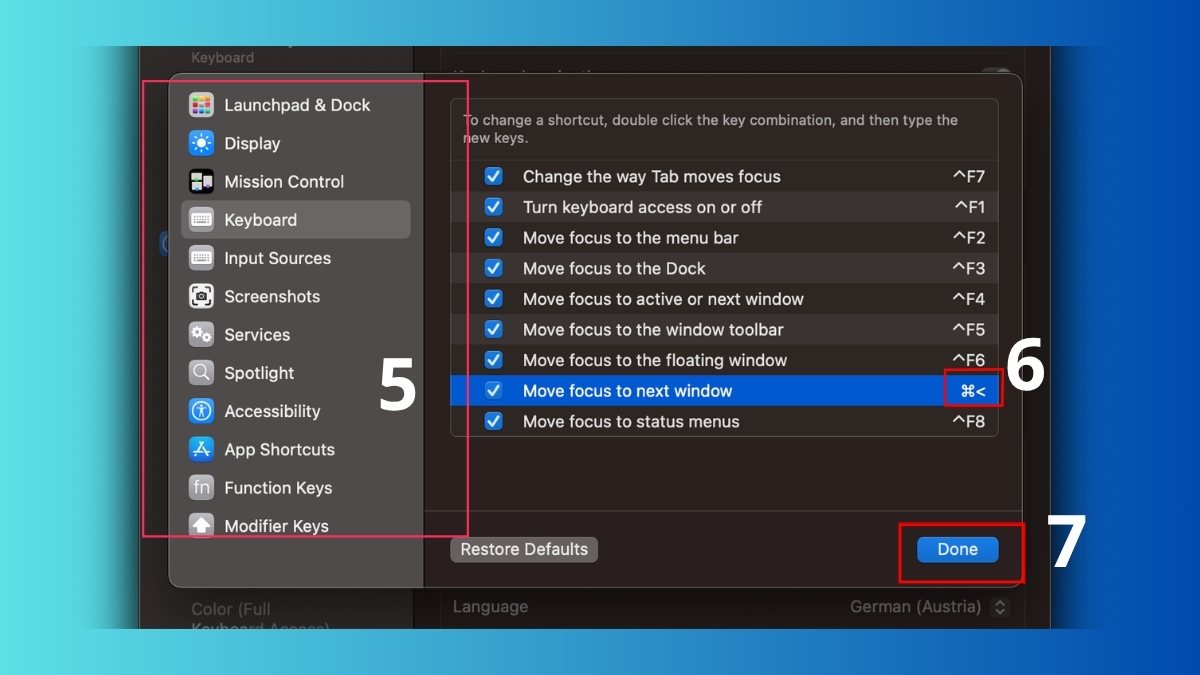Click the ^F4 shortcut value

click(969, 299)
